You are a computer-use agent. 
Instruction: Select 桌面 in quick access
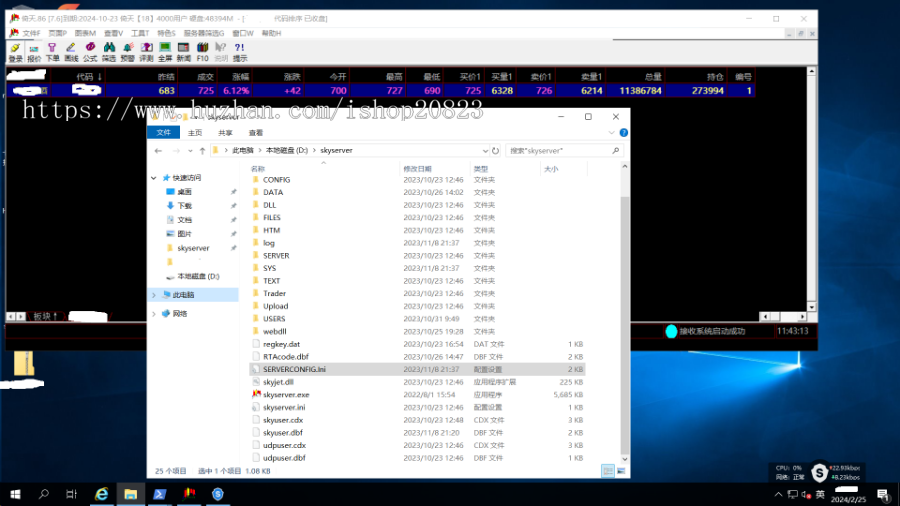coord(184,192)
